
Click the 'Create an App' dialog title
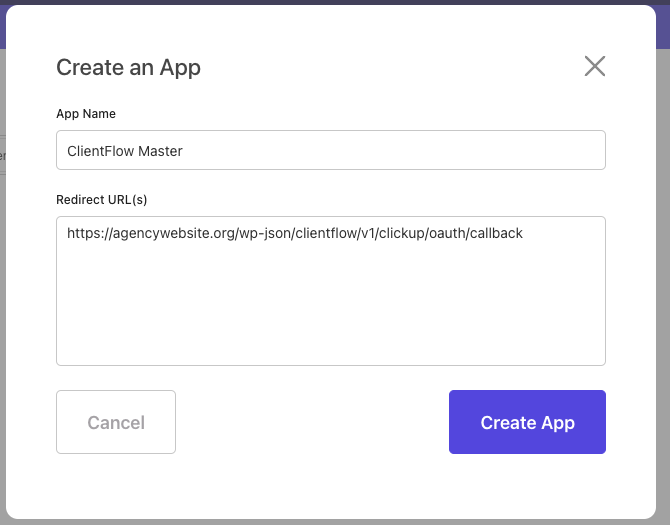[x=128, y=67]
